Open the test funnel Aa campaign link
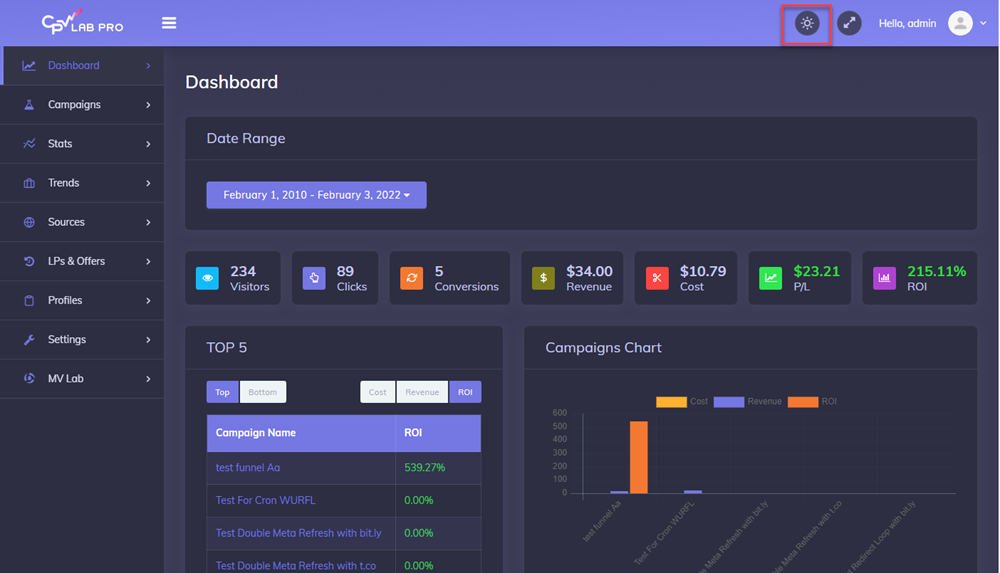1000x573 pixels. (x=248, y=467)
